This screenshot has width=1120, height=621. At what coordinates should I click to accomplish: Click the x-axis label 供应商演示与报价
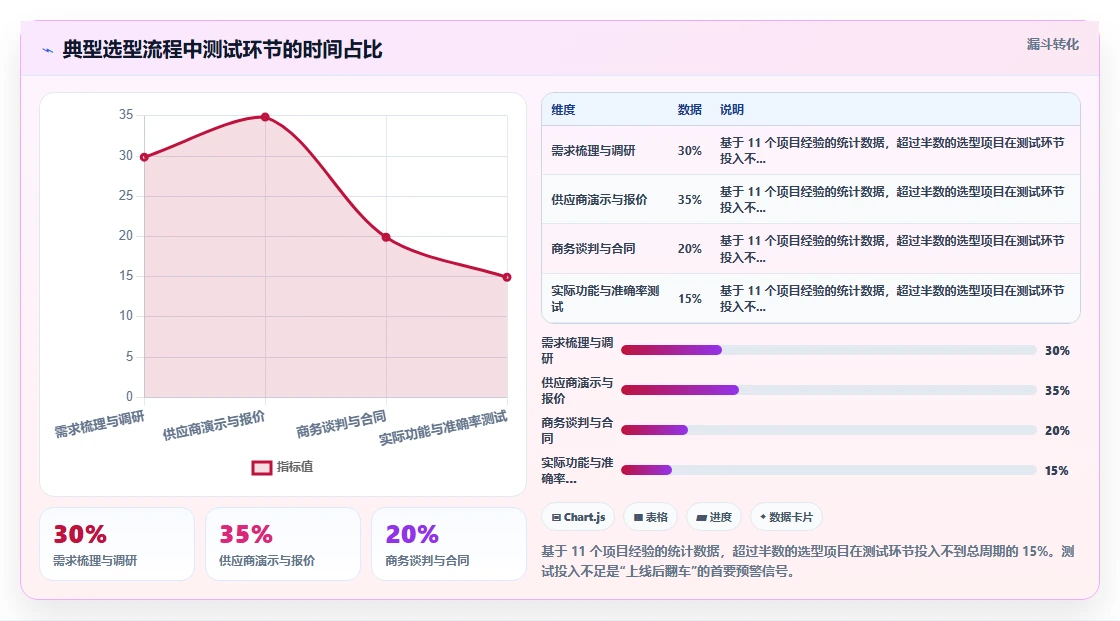214,427
